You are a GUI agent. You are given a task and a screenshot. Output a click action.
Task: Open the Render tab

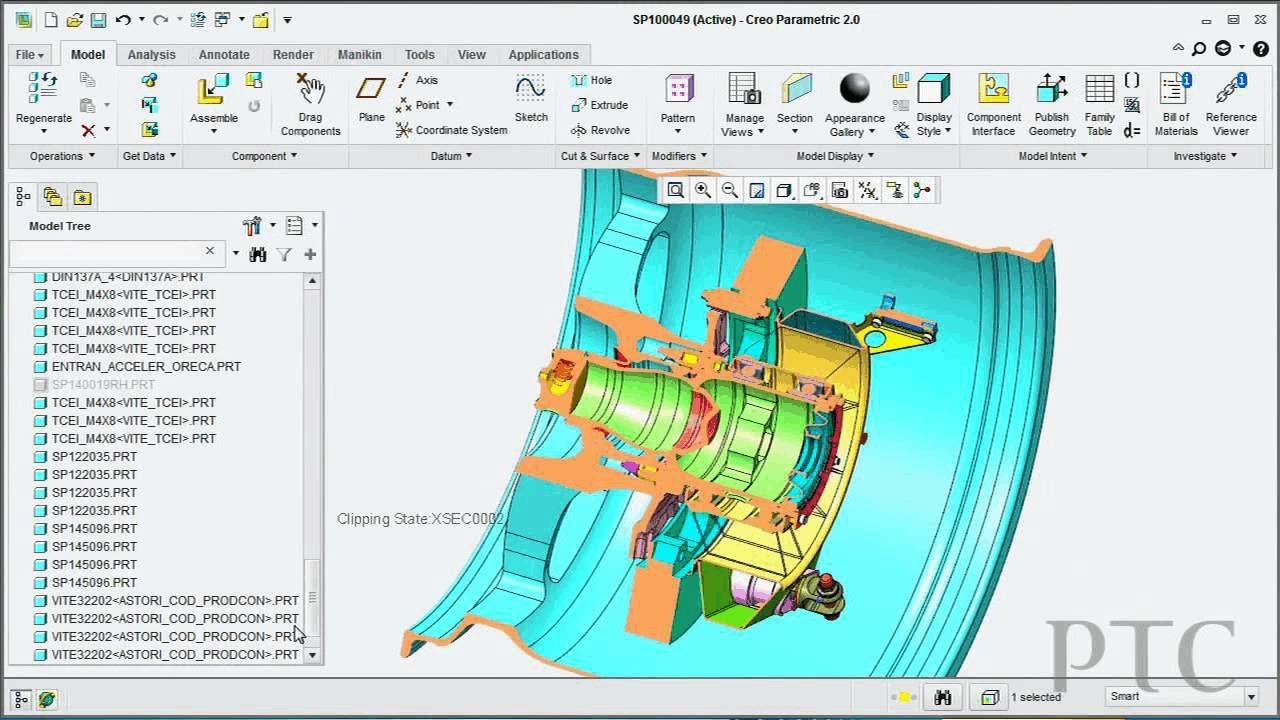click(293, 55)
